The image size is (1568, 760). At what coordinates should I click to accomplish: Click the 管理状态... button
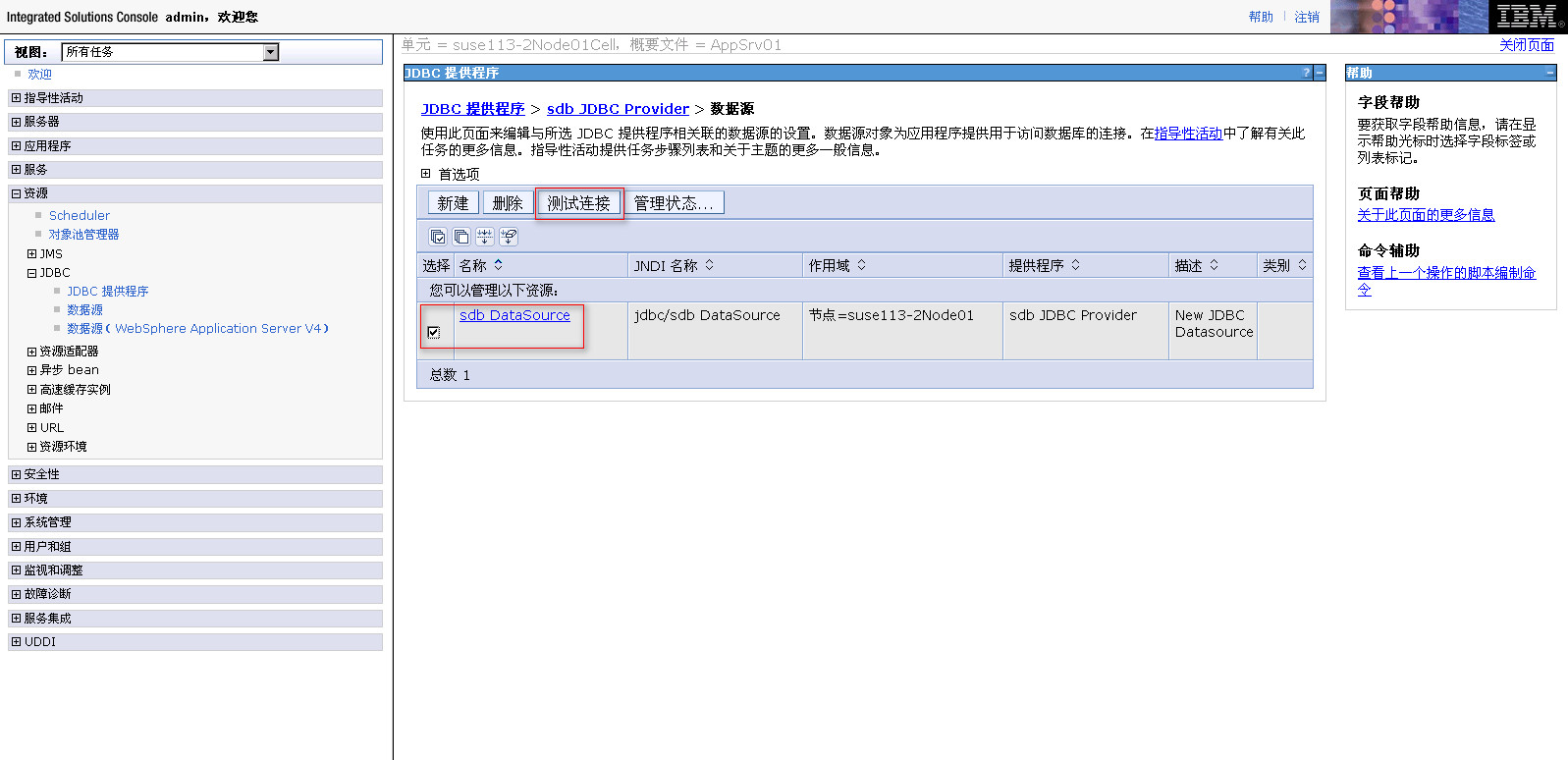pos(674,203)
